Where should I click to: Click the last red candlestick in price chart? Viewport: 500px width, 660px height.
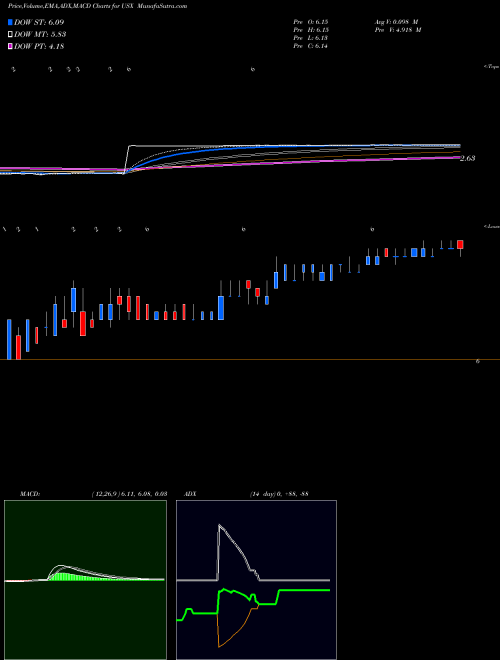(460, 245)
